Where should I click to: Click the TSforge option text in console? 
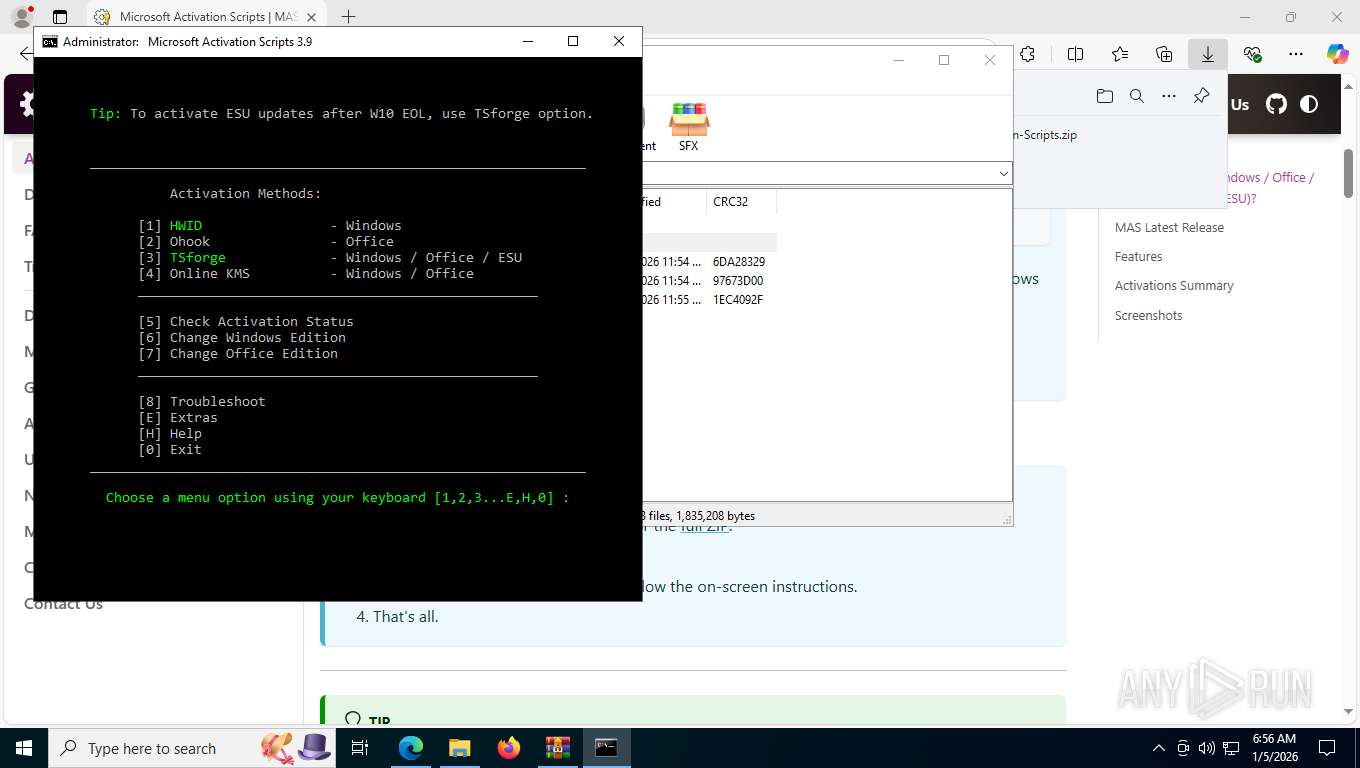click(x=198, y=258)
